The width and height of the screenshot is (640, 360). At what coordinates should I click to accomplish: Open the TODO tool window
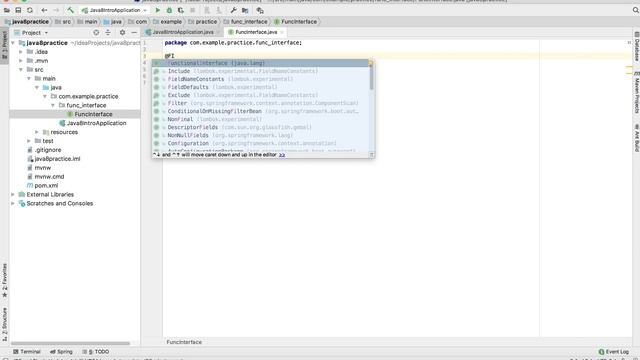click(x=96, y=352)
